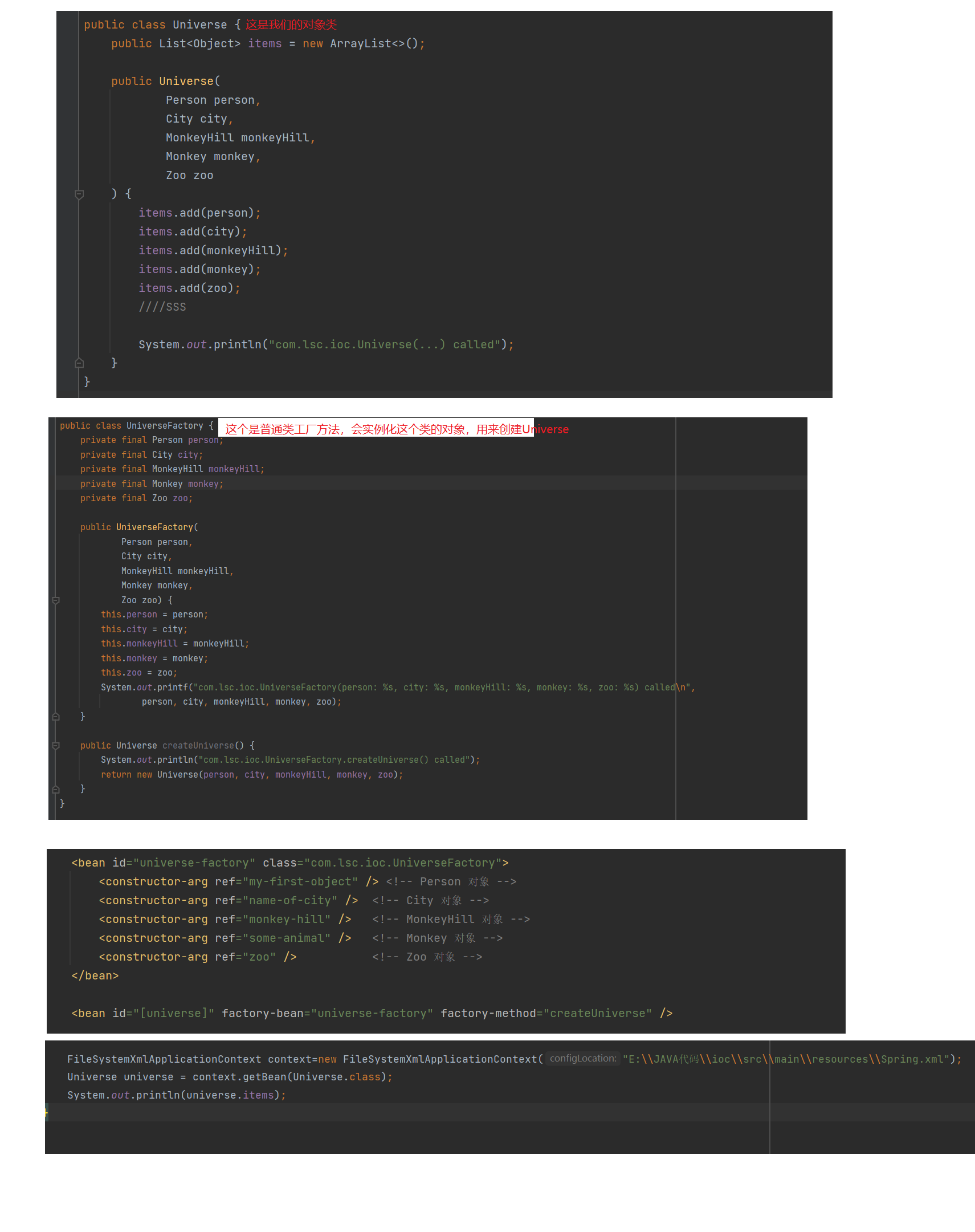Click the constructor-arg ref="my-first-object"
Image resolution: width=975 pixels, height=1232 pixels.
[x=239, y=881]
